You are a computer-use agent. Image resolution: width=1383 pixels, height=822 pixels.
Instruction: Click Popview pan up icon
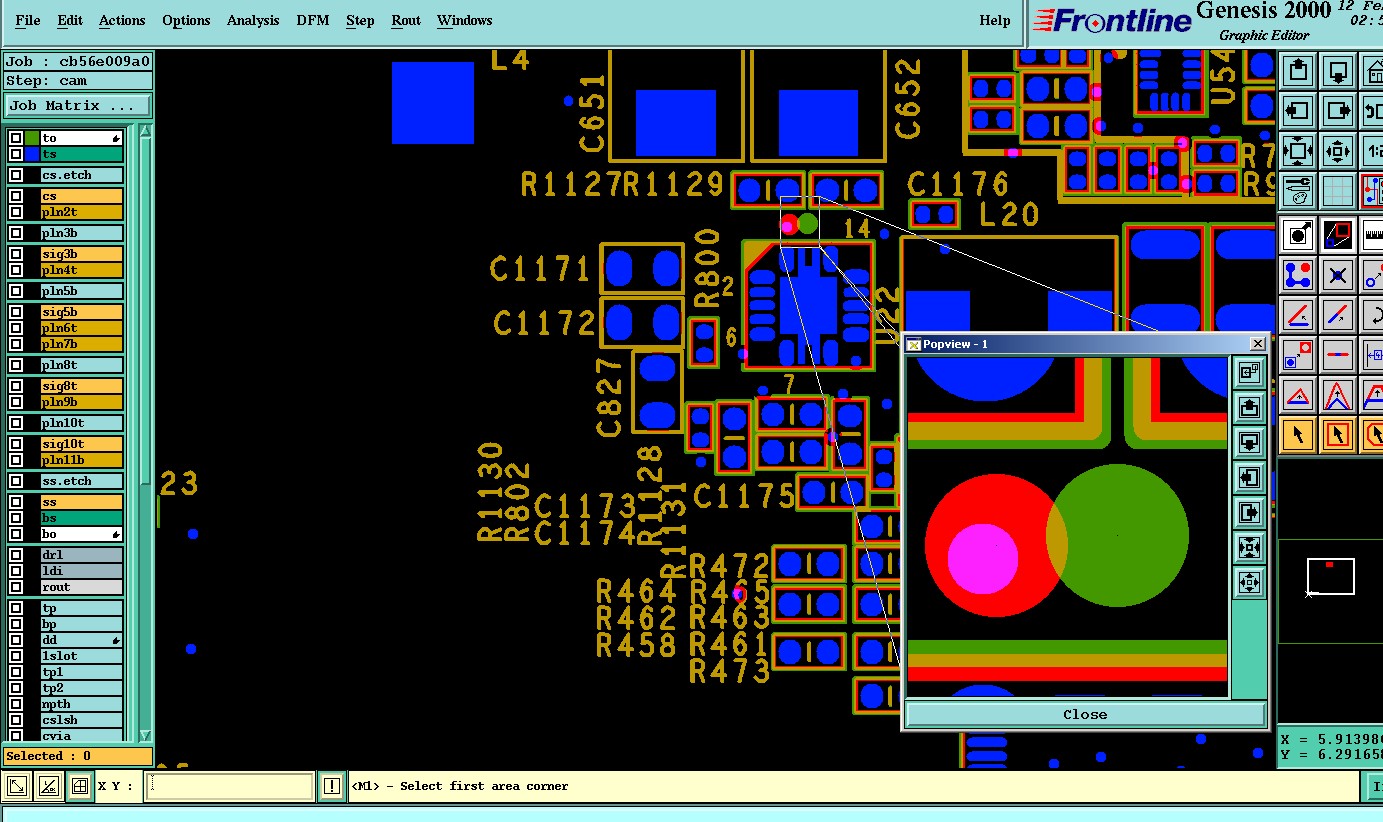pyautogui.click(x=1249, y=408)
